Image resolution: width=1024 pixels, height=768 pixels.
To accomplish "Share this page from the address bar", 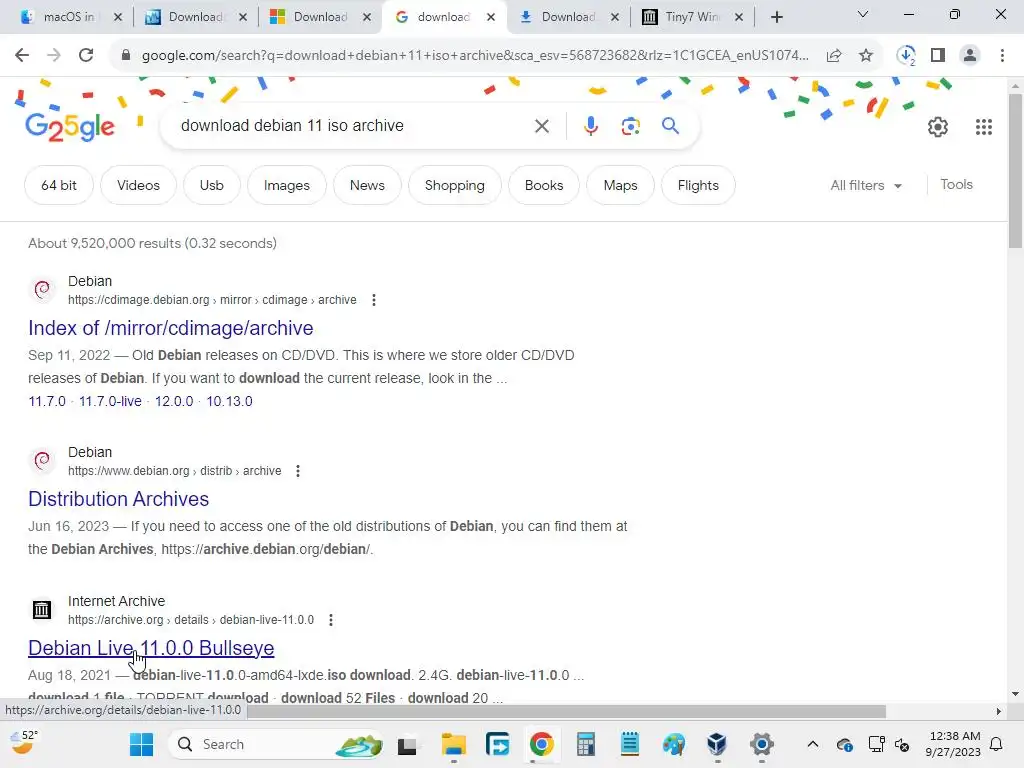I will (834, 56).
